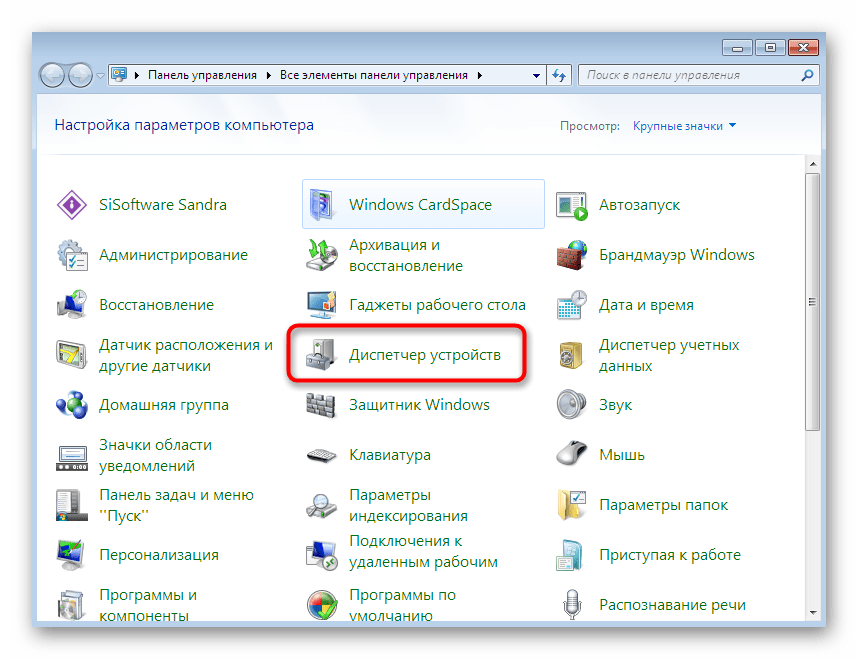
Task: Click the Автозапуск icon
Action: 572,205
